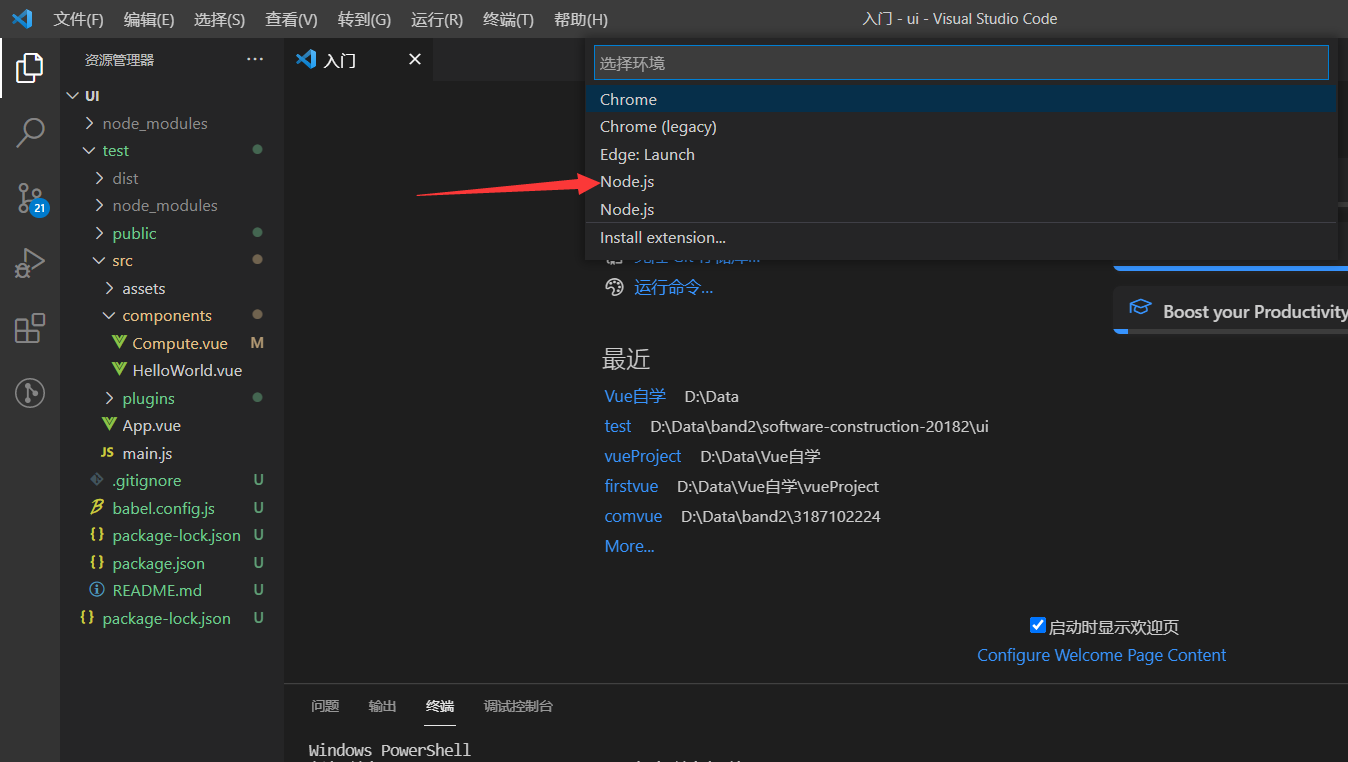Open the Extensions icon in the Activity Bar

(x=29, y=327)
